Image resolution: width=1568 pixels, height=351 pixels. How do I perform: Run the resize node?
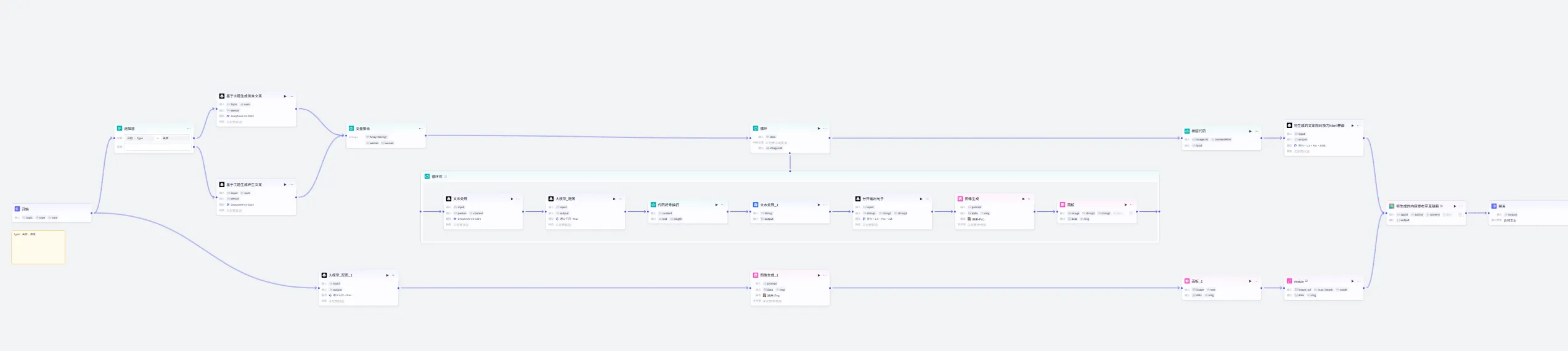1352,281
